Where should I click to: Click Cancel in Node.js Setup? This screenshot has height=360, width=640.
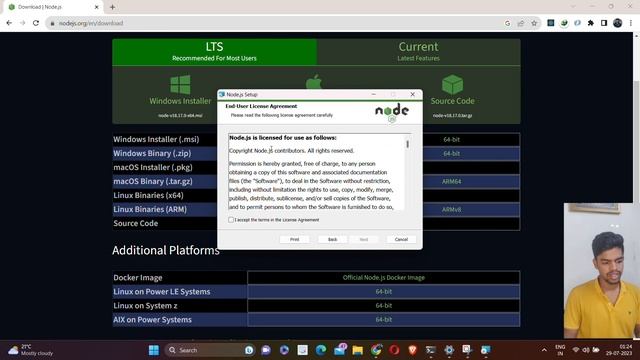tap(401, 239)
